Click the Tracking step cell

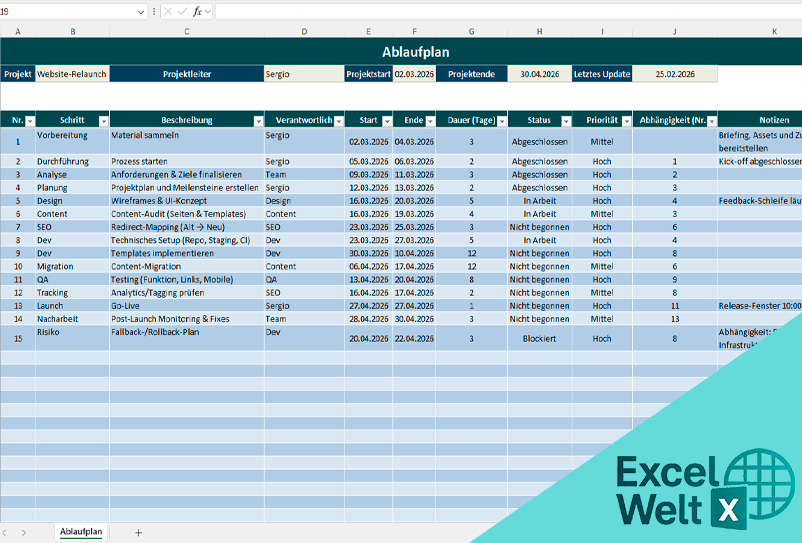coord(72,292)
